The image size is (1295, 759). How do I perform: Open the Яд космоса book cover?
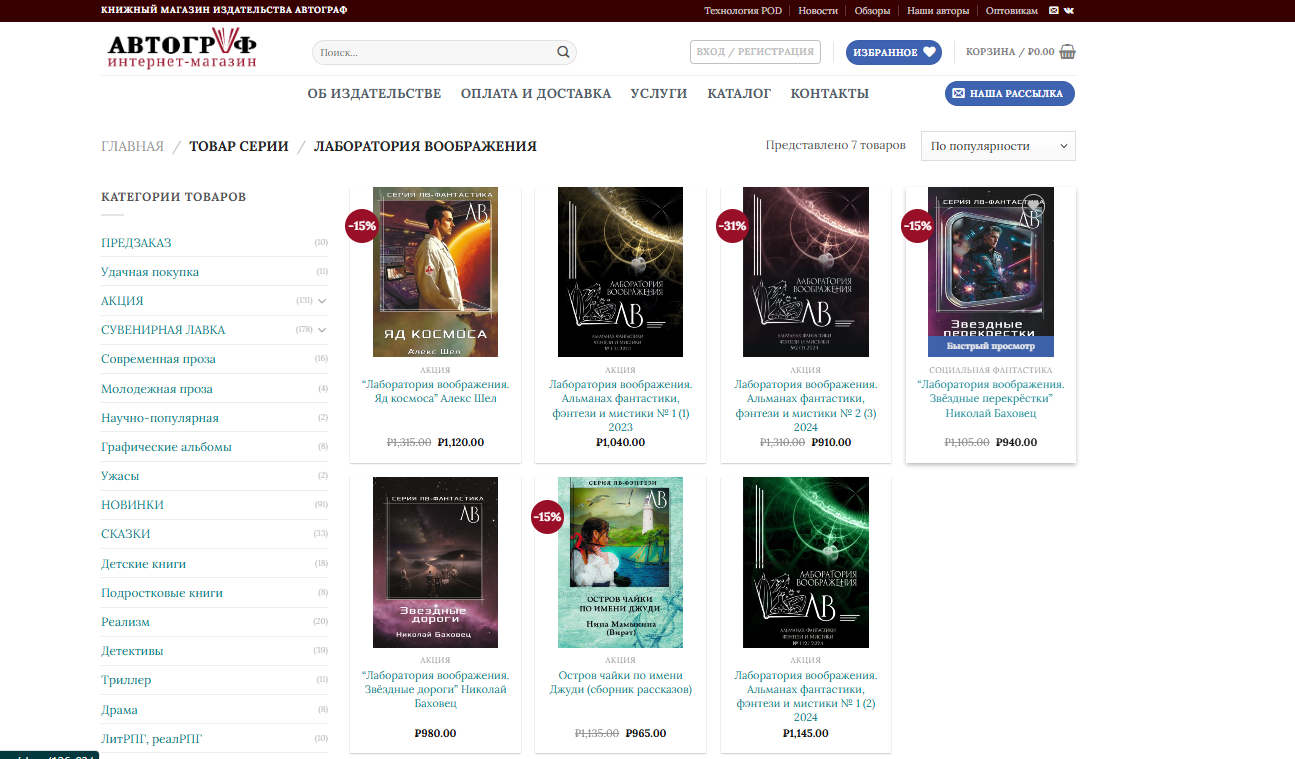click(x=435, y=272)
